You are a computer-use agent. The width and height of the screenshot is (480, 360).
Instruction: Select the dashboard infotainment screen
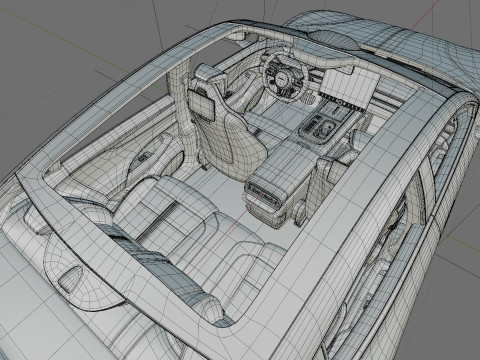(349, 88)
